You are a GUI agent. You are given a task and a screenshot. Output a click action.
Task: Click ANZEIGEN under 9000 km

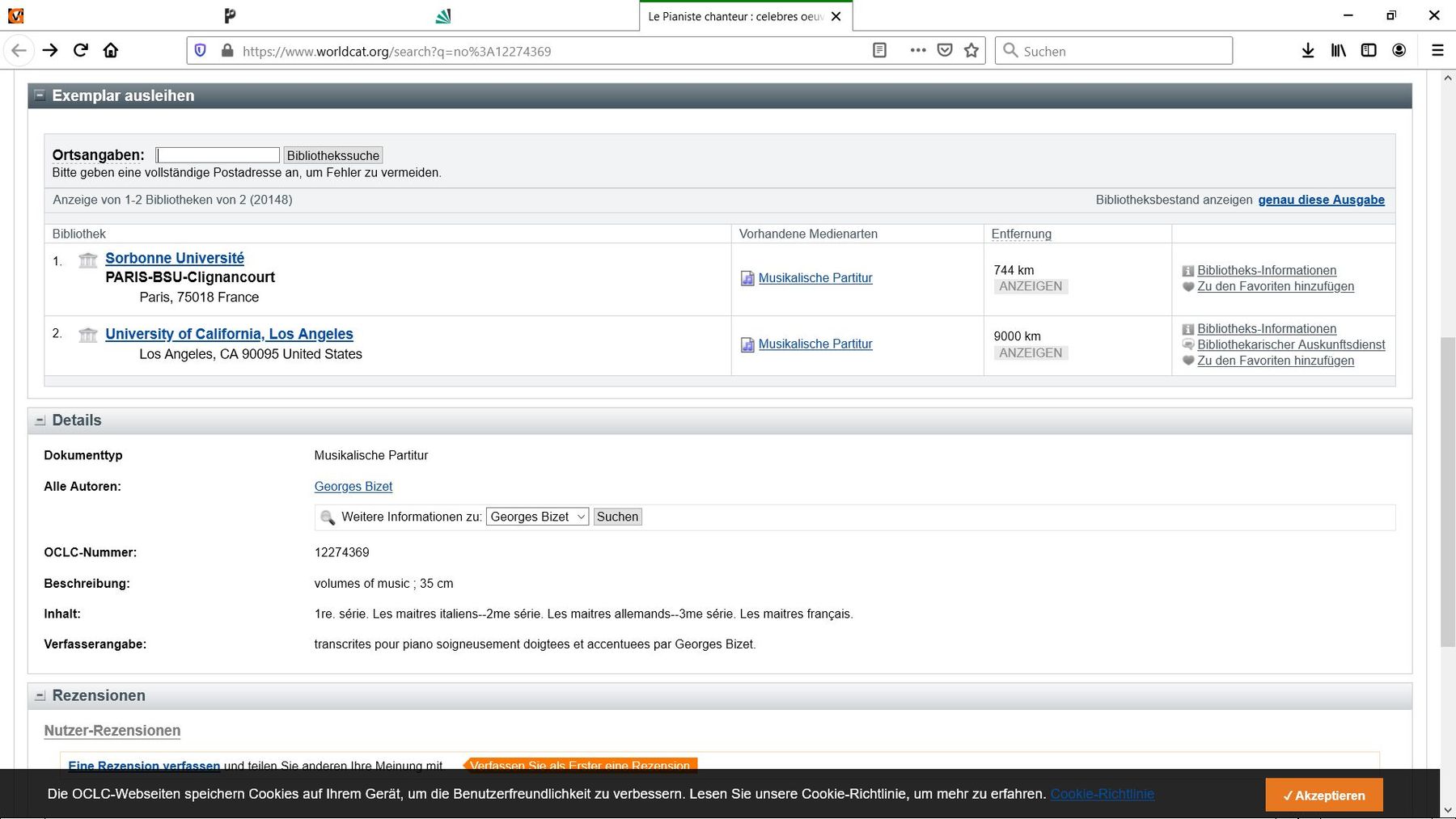[1031, 353]
